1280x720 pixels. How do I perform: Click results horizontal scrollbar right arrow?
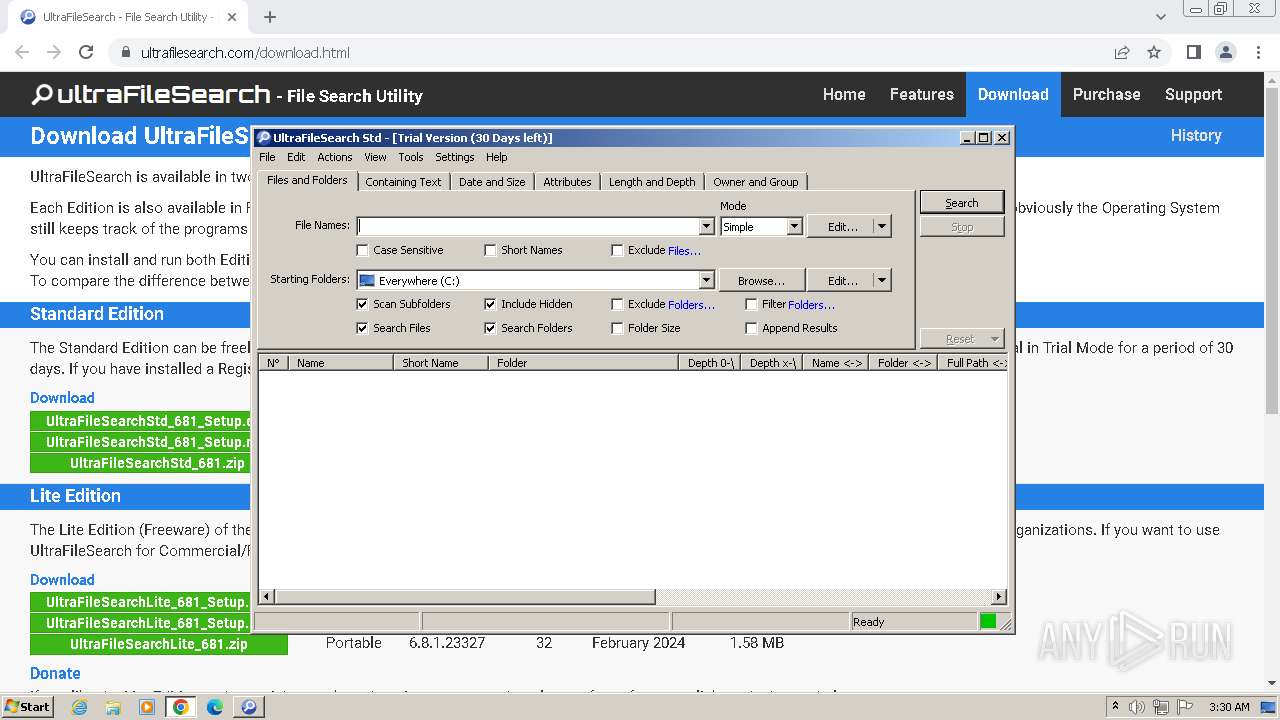(998, 597)
